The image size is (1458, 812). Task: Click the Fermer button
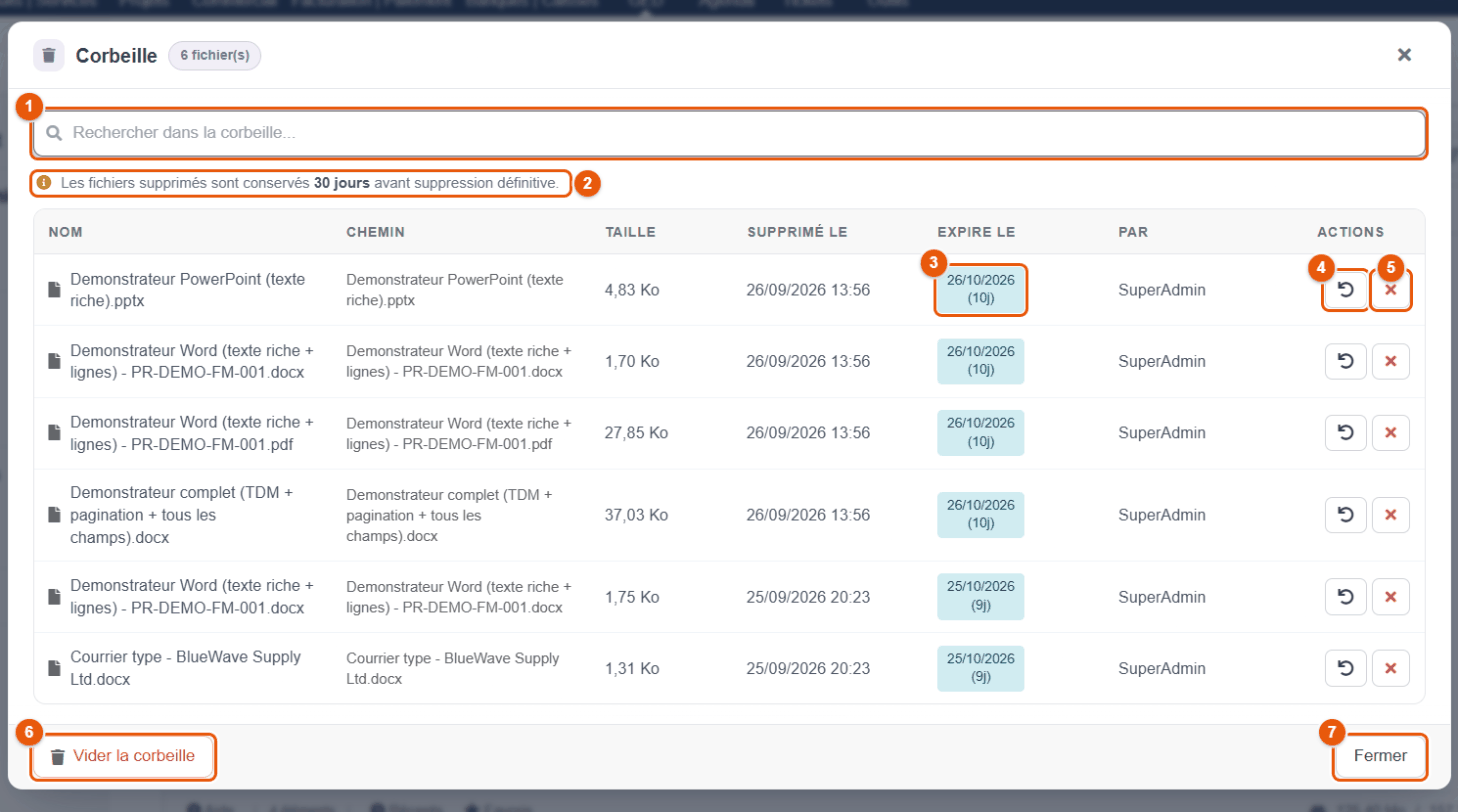coord(1380,756)
